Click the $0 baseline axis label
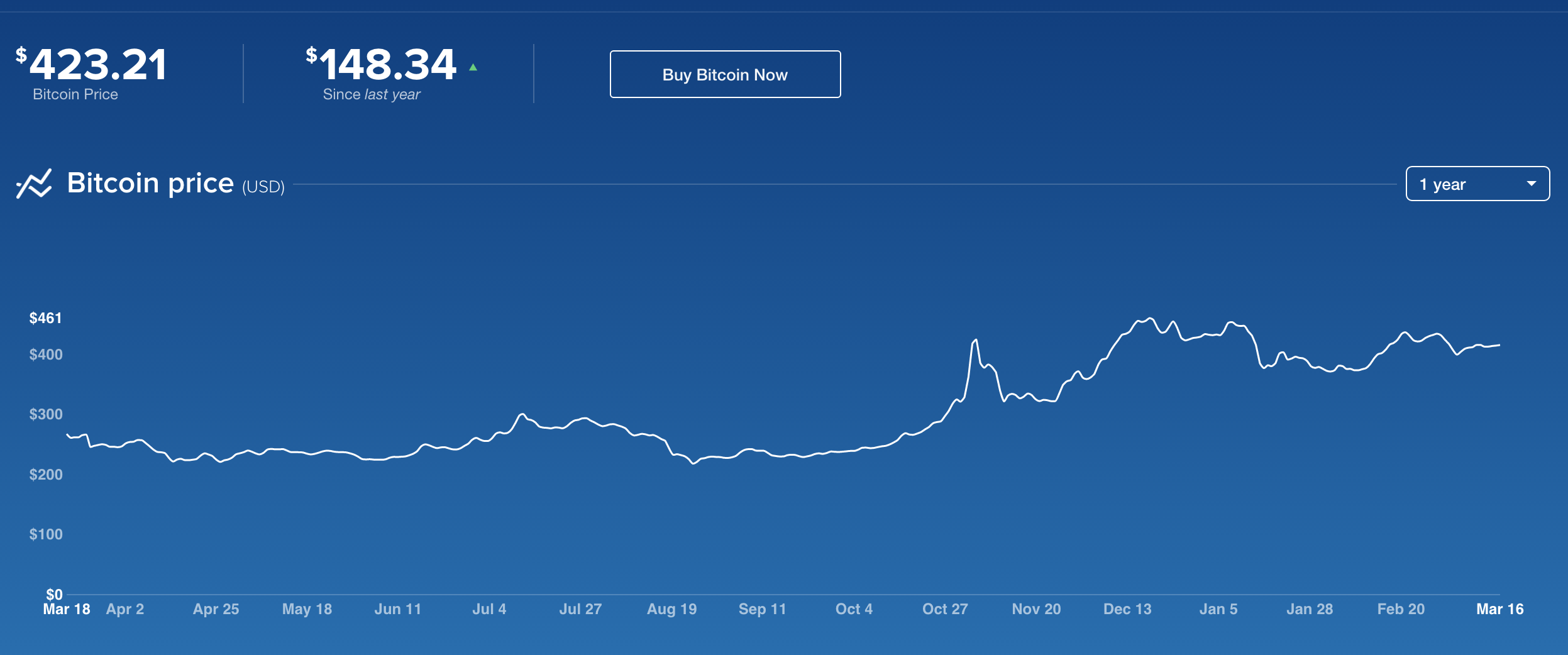This screenshot has width=1568, height=655. (x=54, y=594)
